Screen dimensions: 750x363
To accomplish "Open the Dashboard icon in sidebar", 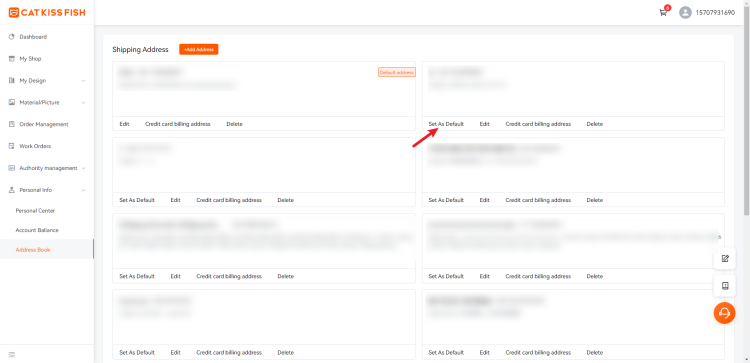I will pos(12,37).
